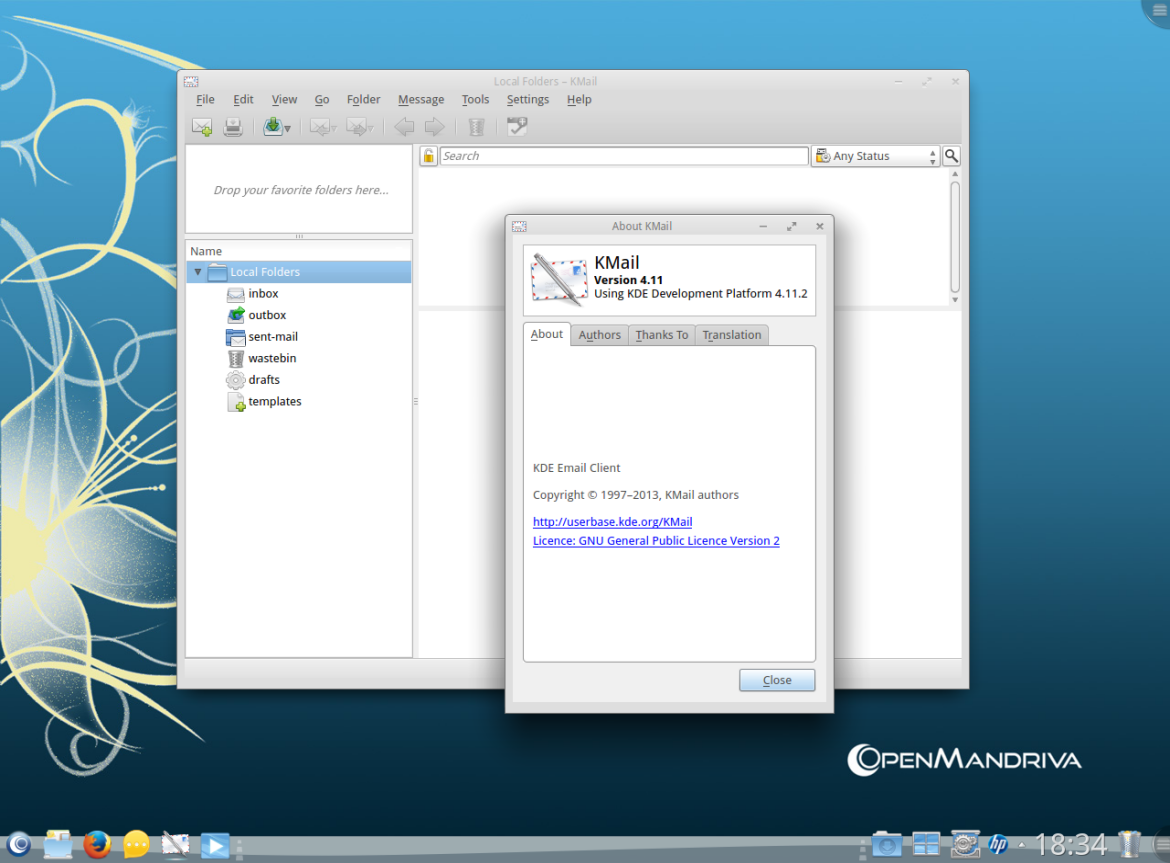The height and width of the screenshot is (863, 1170).
Task: Toggle the search lock icon
Action: [x=428, y=156]
